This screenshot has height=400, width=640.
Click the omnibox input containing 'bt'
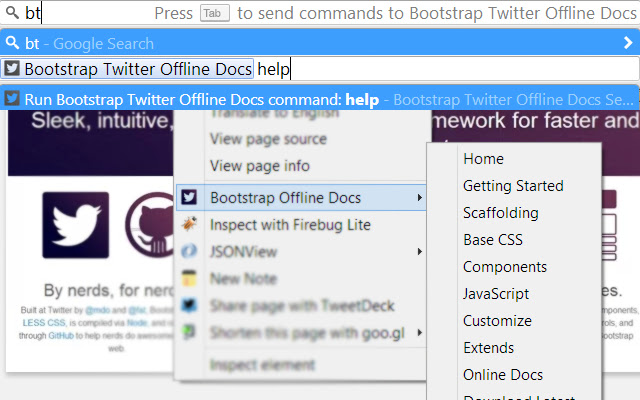pos(80,14)
